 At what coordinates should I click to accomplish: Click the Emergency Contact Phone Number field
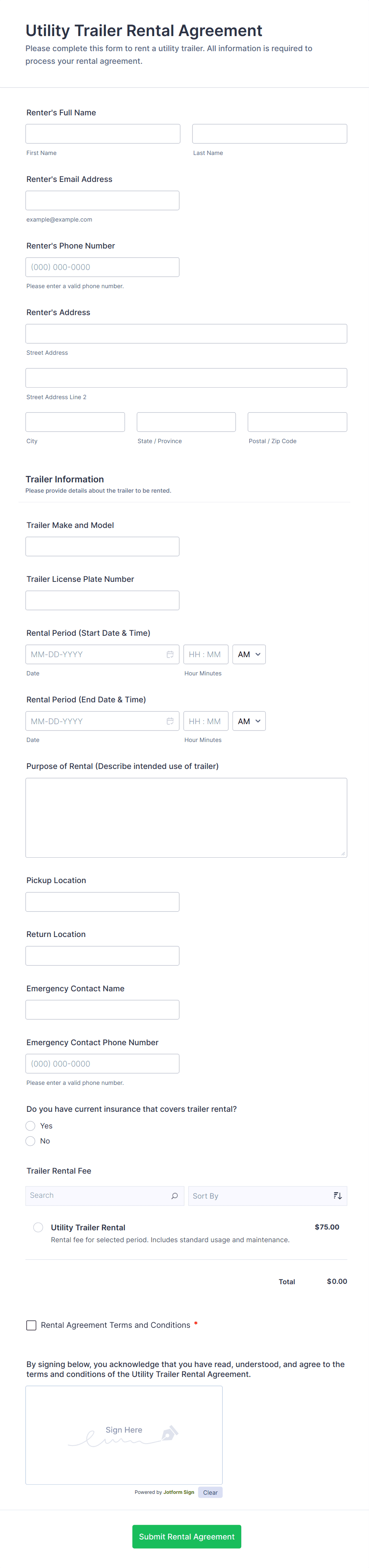(102, 1064)
